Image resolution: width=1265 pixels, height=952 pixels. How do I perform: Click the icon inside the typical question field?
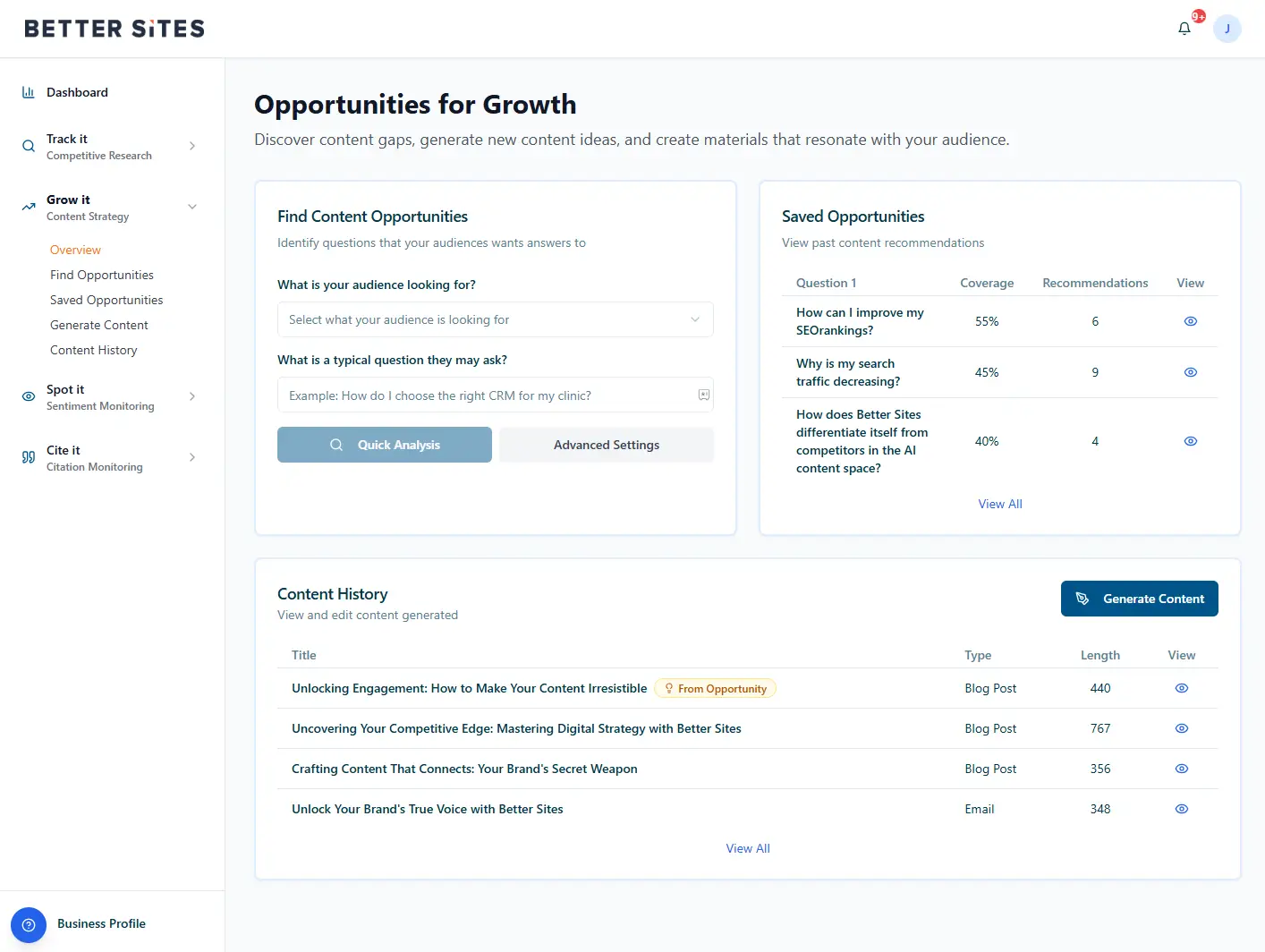click(704, 395)
